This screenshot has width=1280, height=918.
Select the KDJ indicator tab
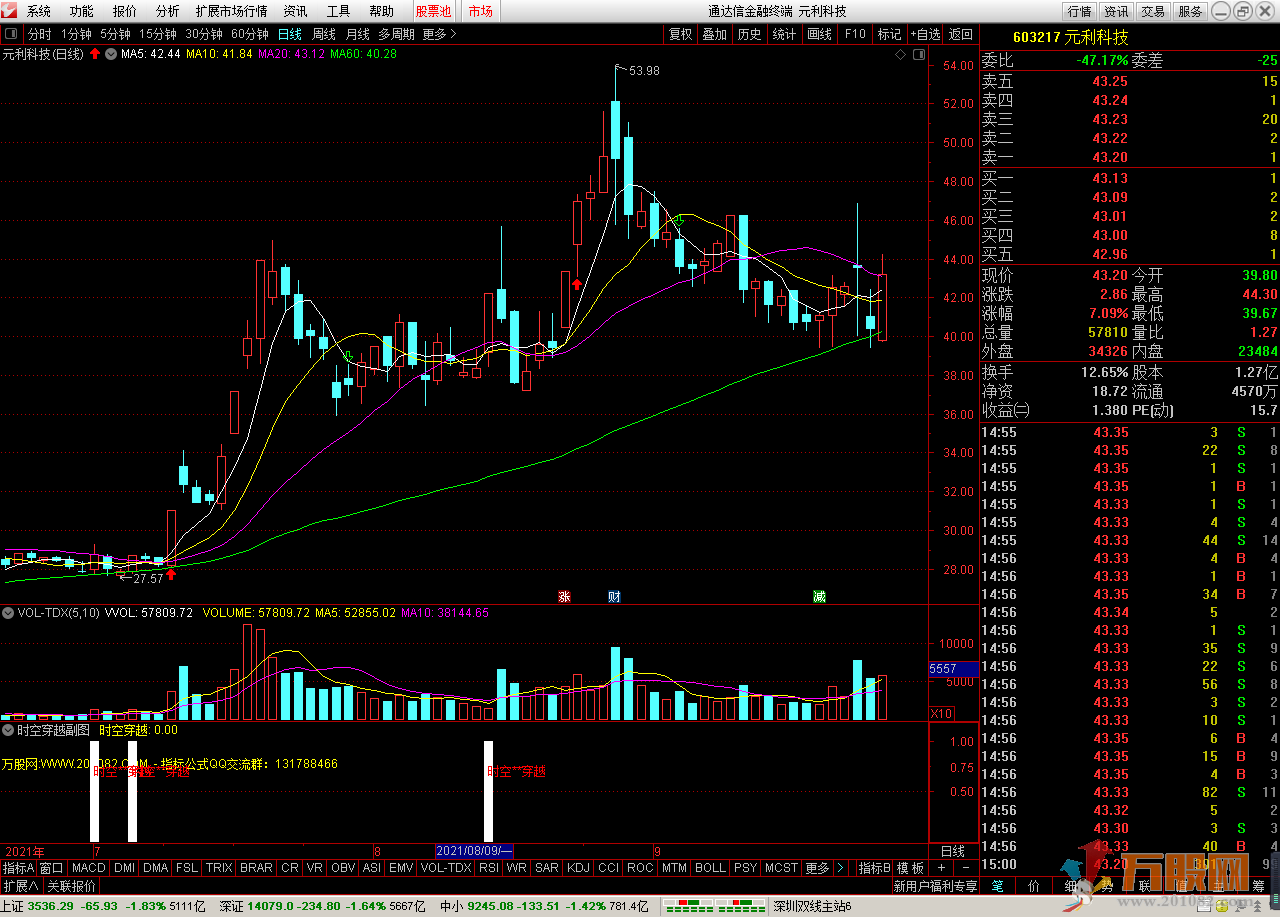(578, 868)
